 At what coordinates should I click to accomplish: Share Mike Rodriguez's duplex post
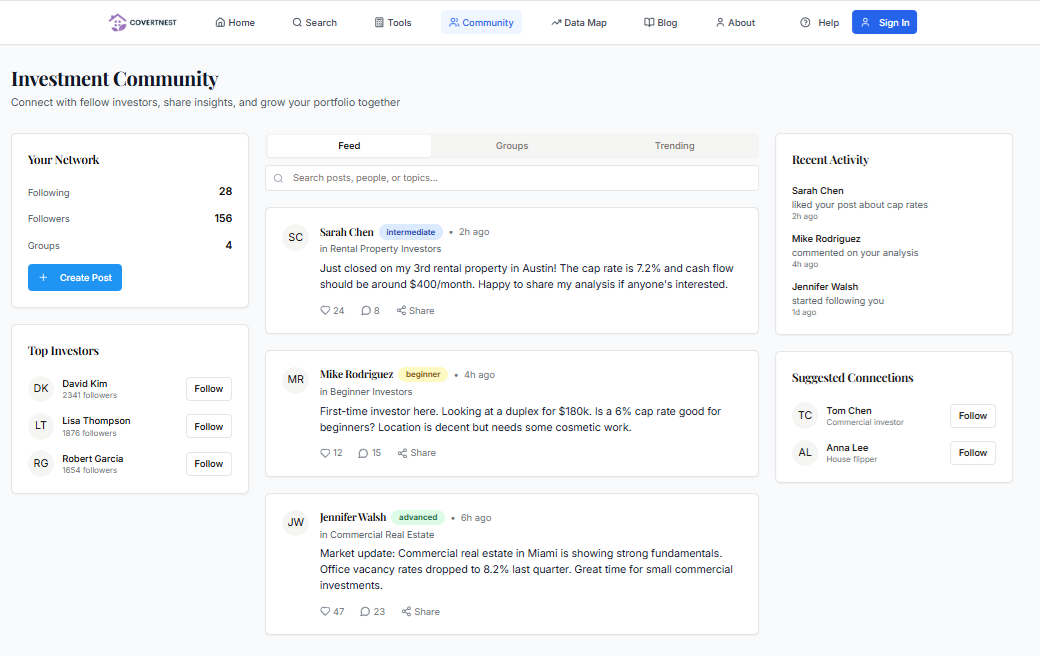pos(417,453)
